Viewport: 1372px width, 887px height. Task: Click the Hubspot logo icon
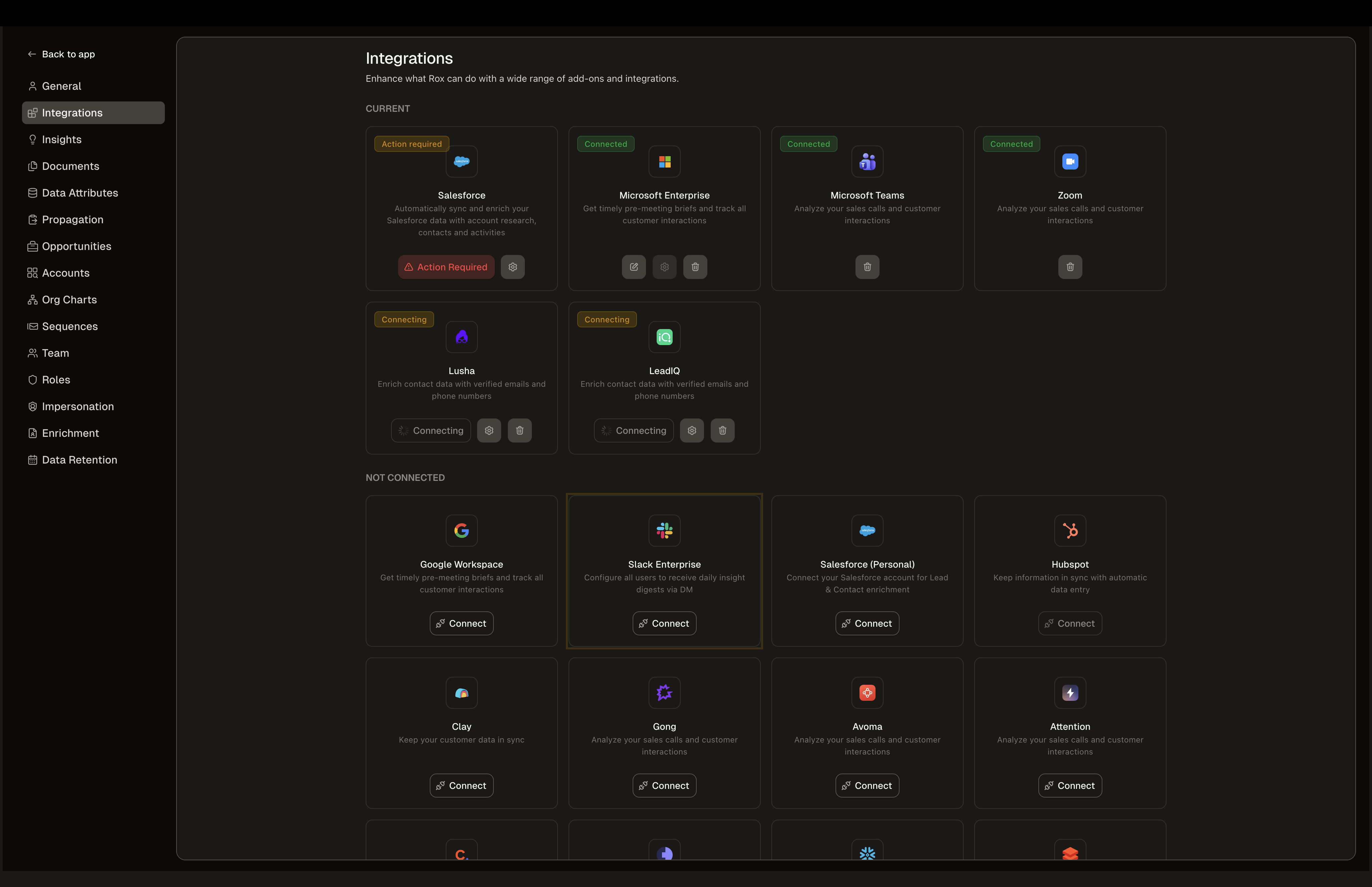[1070, 531]
